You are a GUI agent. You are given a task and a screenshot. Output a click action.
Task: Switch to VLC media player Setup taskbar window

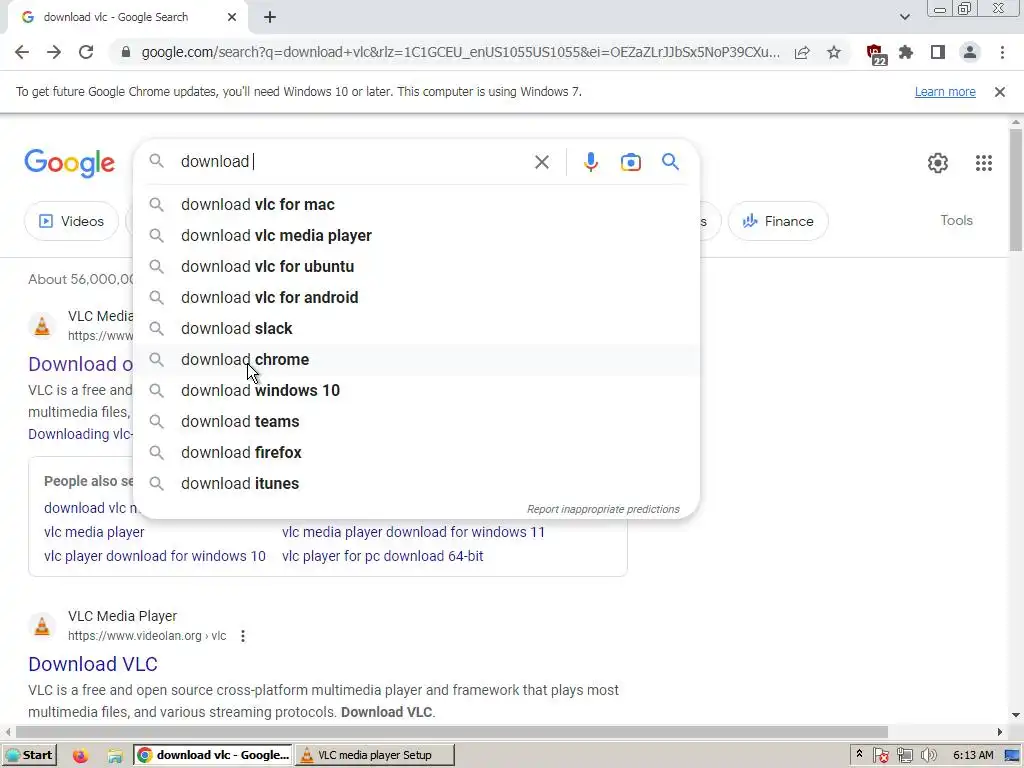[374, 756]
